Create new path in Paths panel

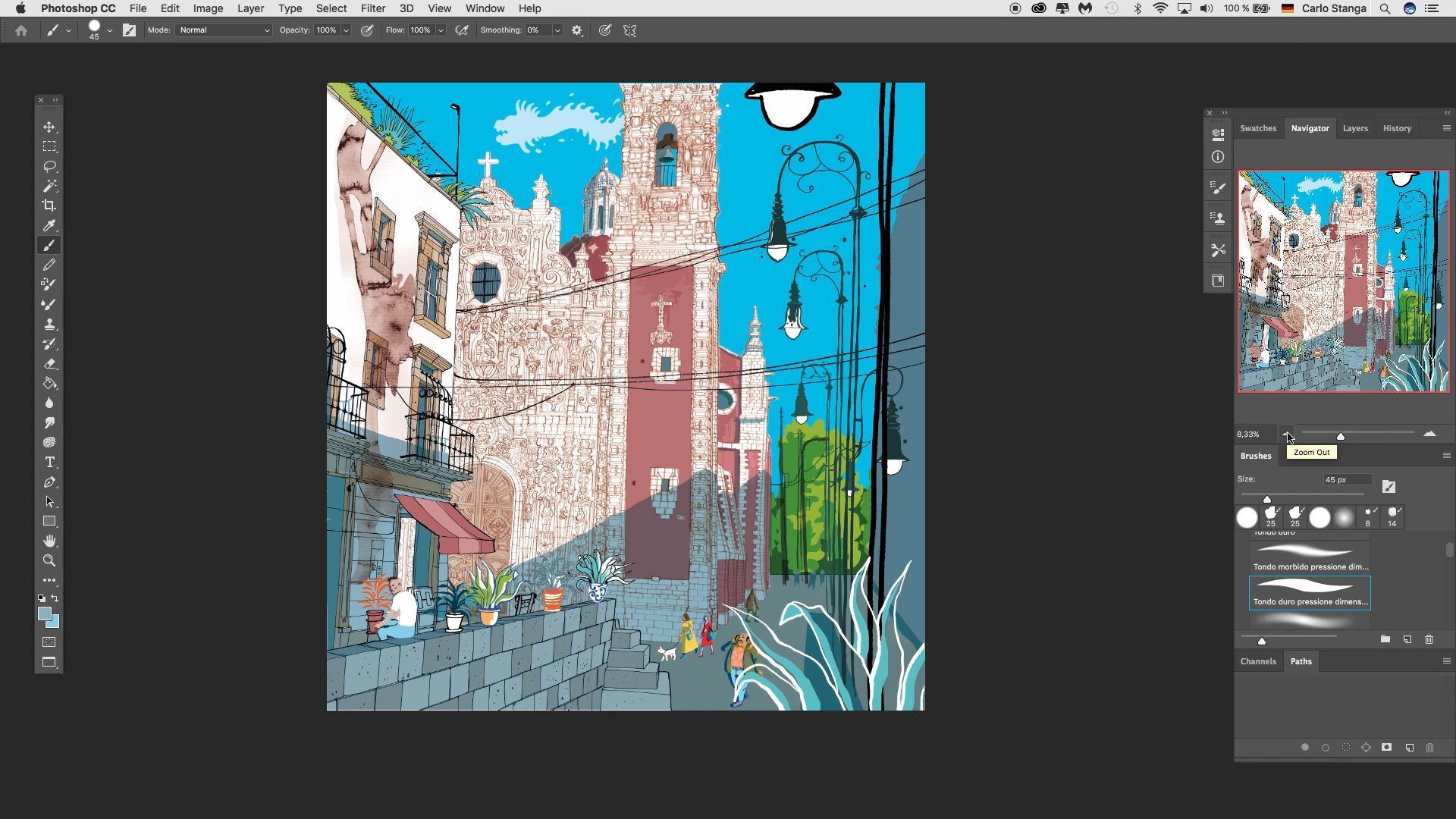click(x=1409, y=748)
